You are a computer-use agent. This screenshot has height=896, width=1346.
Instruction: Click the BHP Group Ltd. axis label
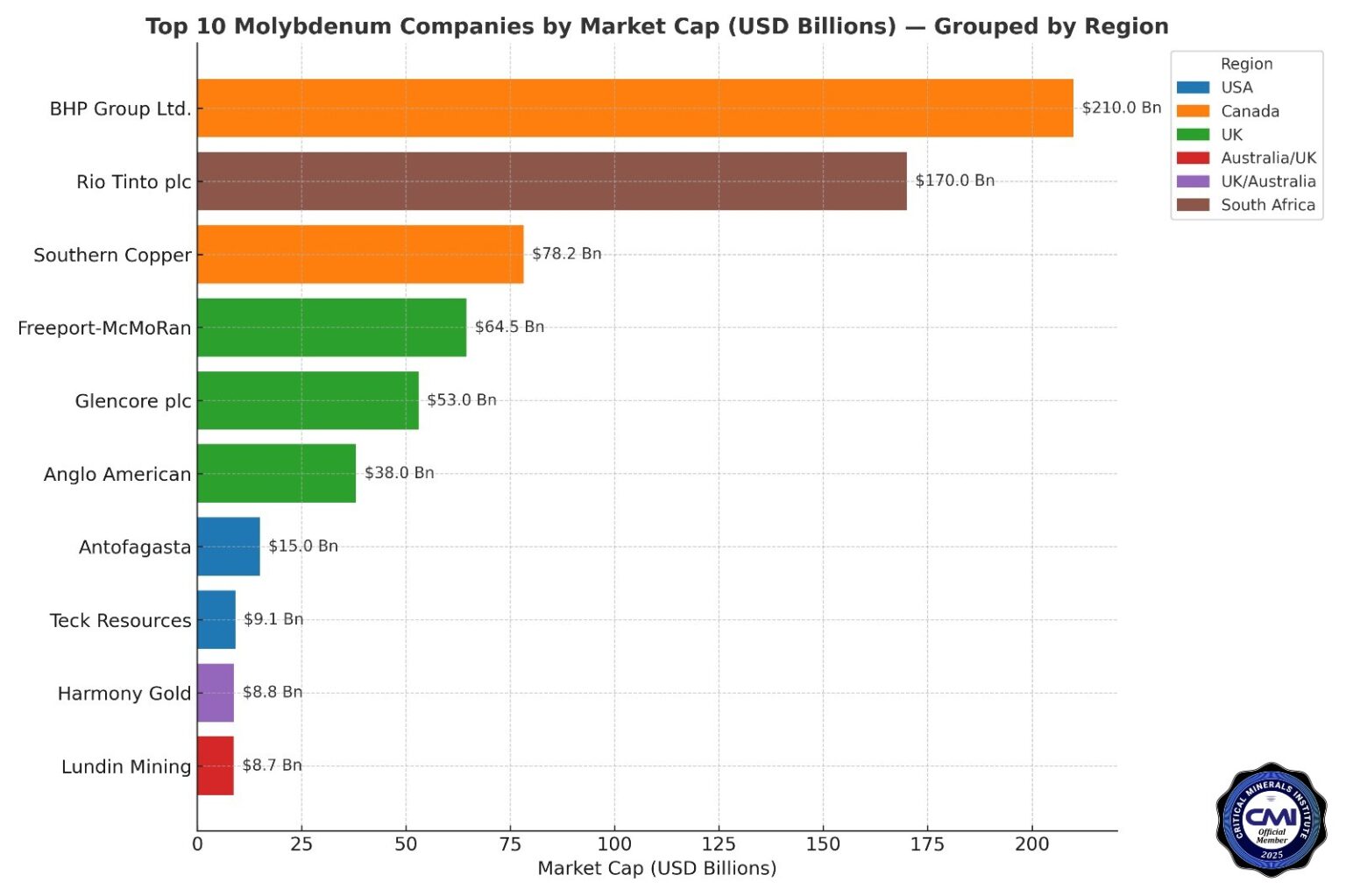pyautogui.click(x=120, y=109)
